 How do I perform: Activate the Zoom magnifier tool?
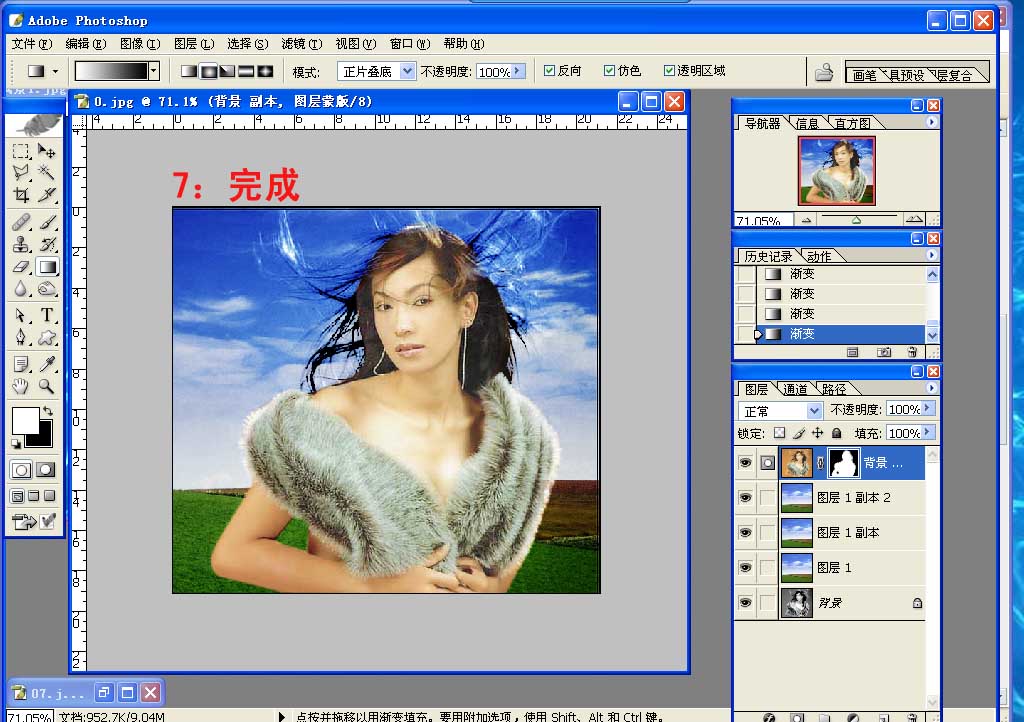pyautogui.click(x=46, y=387)
